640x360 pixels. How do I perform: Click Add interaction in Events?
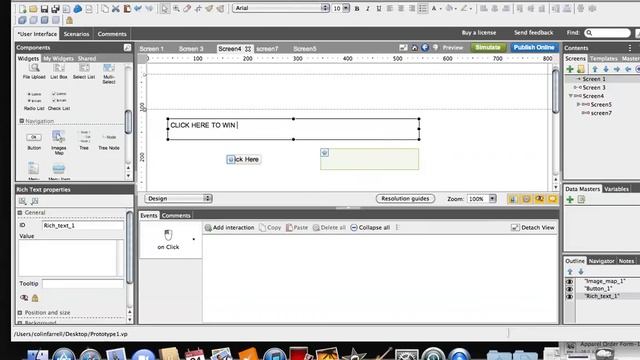(229, 227)
